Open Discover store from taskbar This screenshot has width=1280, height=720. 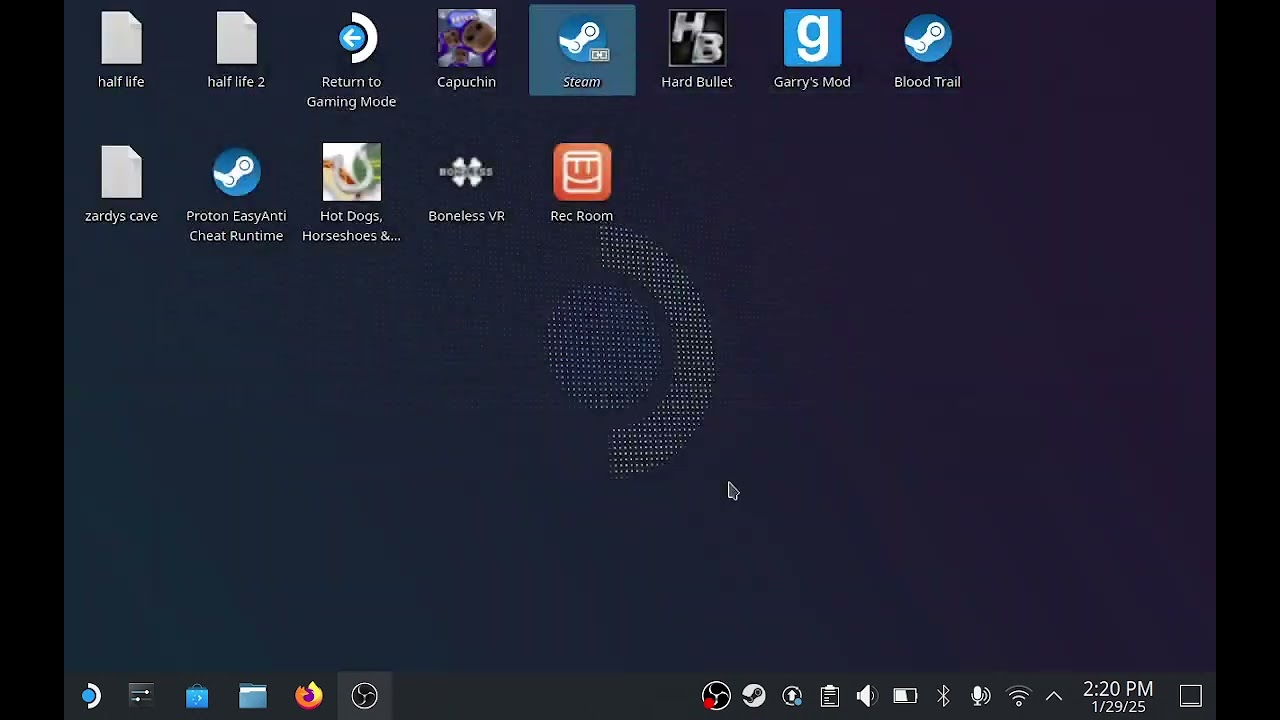click(x=197, y=696)
